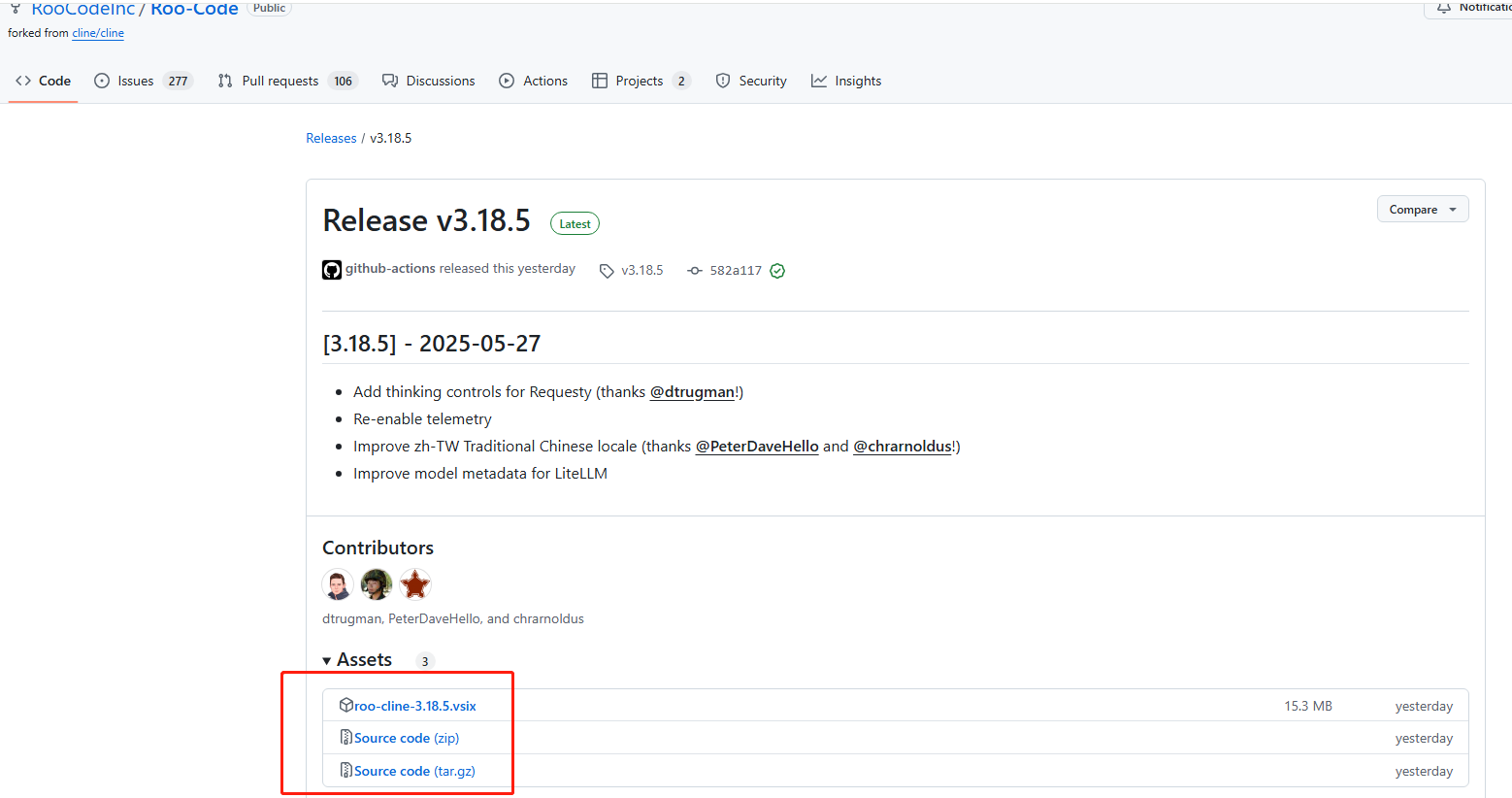
Task: Open the Roo-Code repository name link
Action: (194, 8)
